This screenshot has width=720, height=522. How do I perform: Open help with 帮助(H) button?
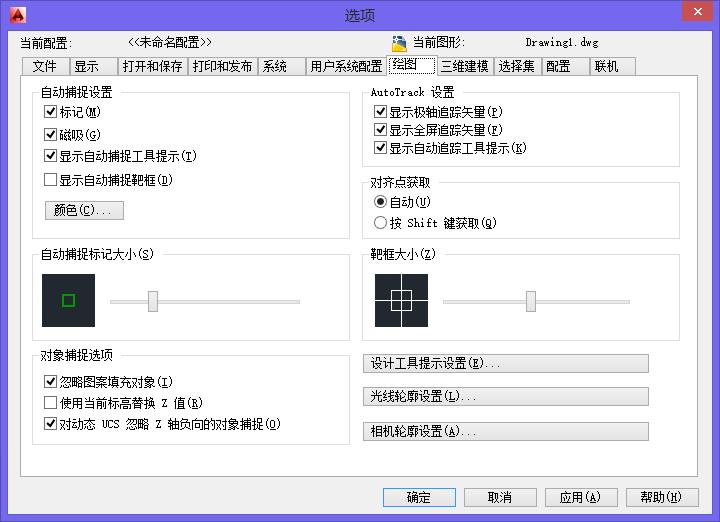(662, 497)
